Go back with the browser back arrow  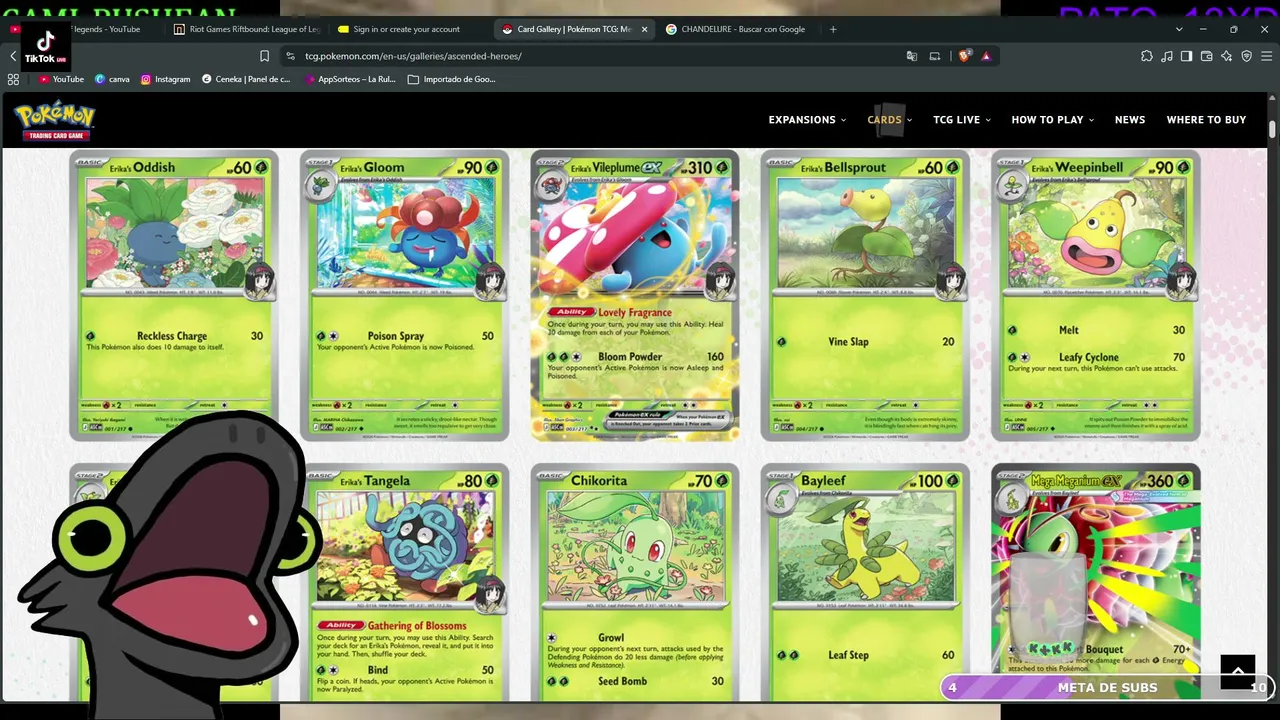pos(12,56)
